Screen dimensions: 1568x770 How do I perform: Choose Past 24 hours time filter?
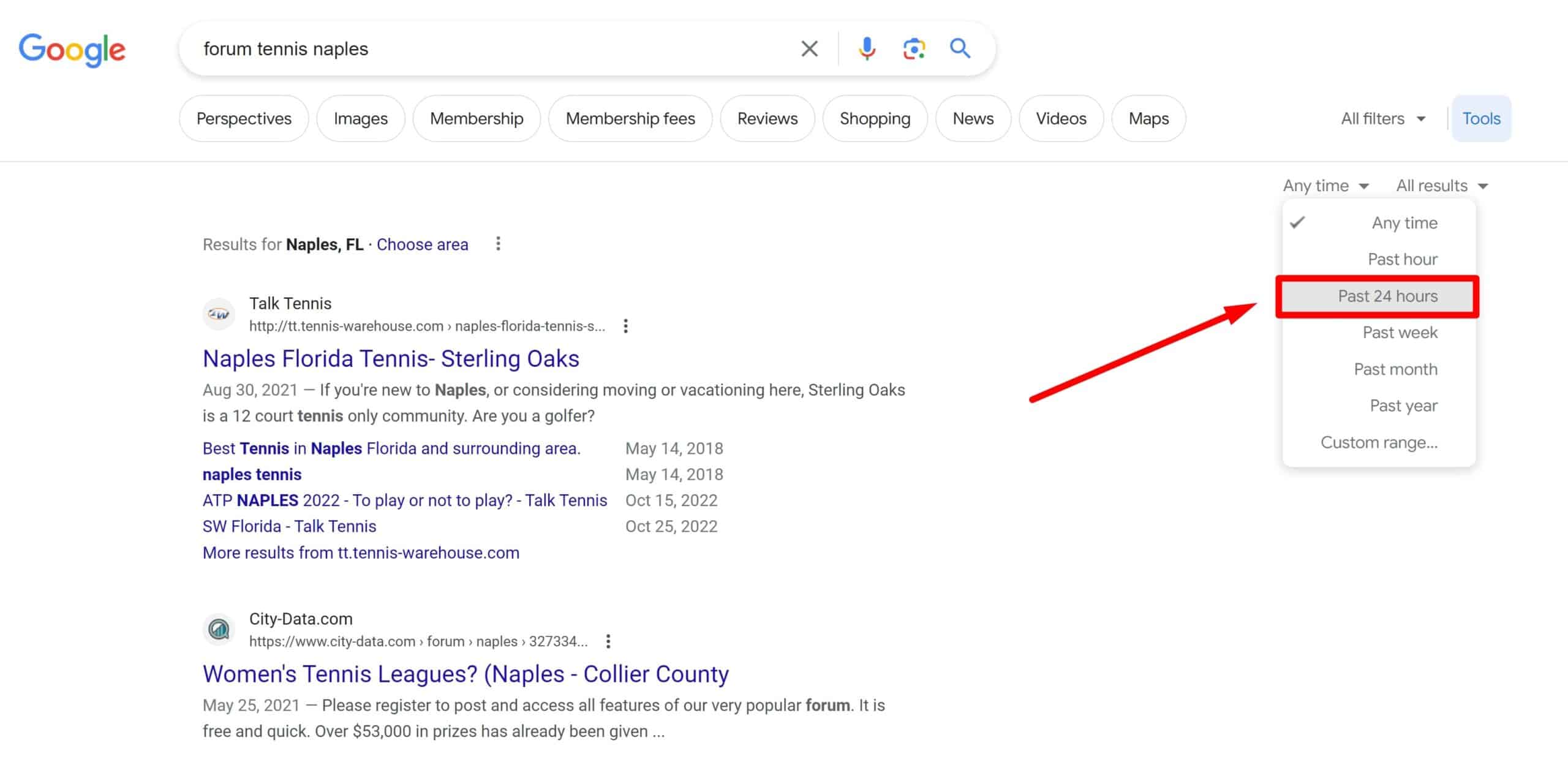pyautogui.click(x=1387, y=296)
